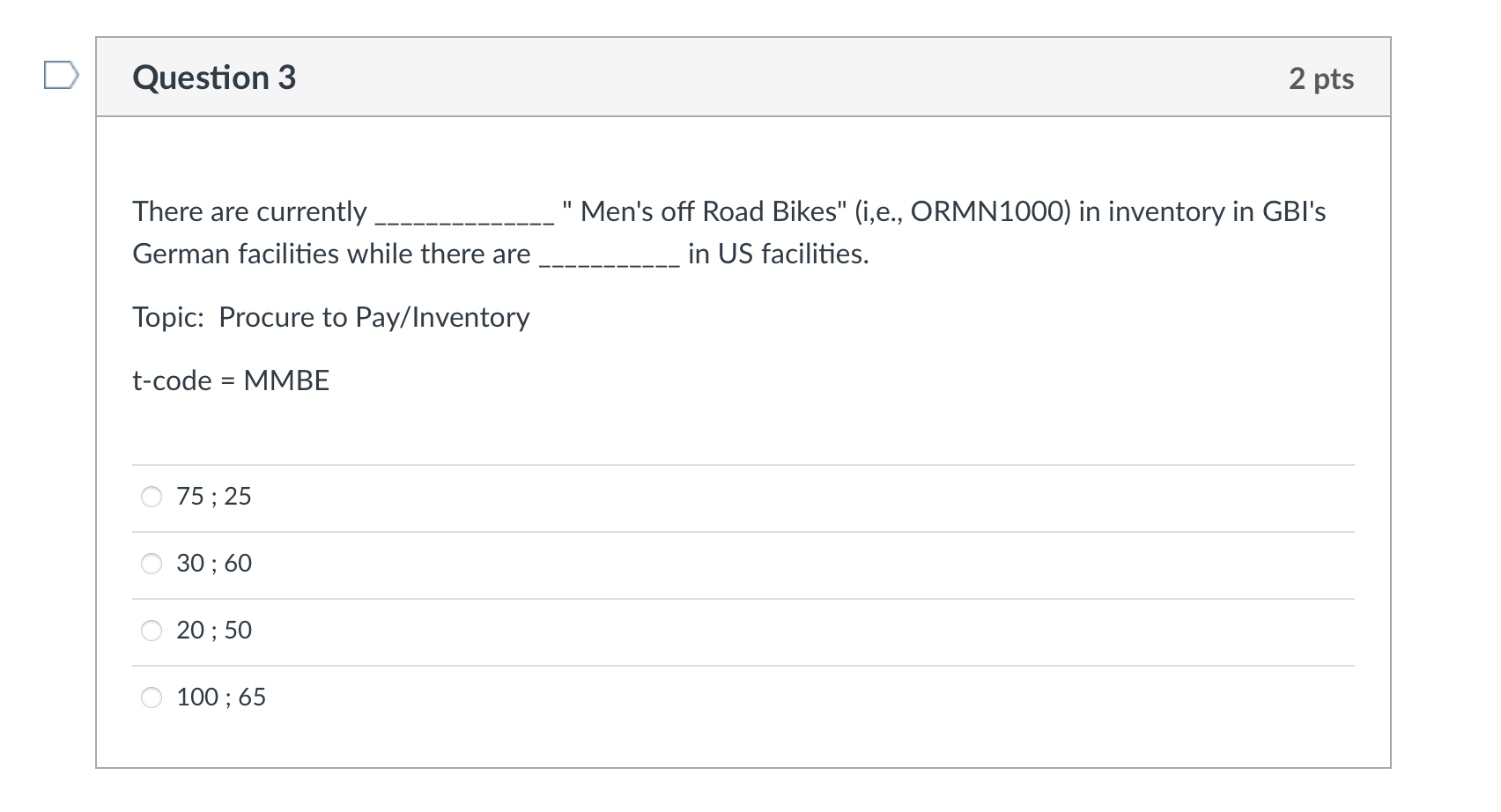Screen dimensions: 1501x812
Task: Click the 2 pts label
Action: (x=1322, y=78)
